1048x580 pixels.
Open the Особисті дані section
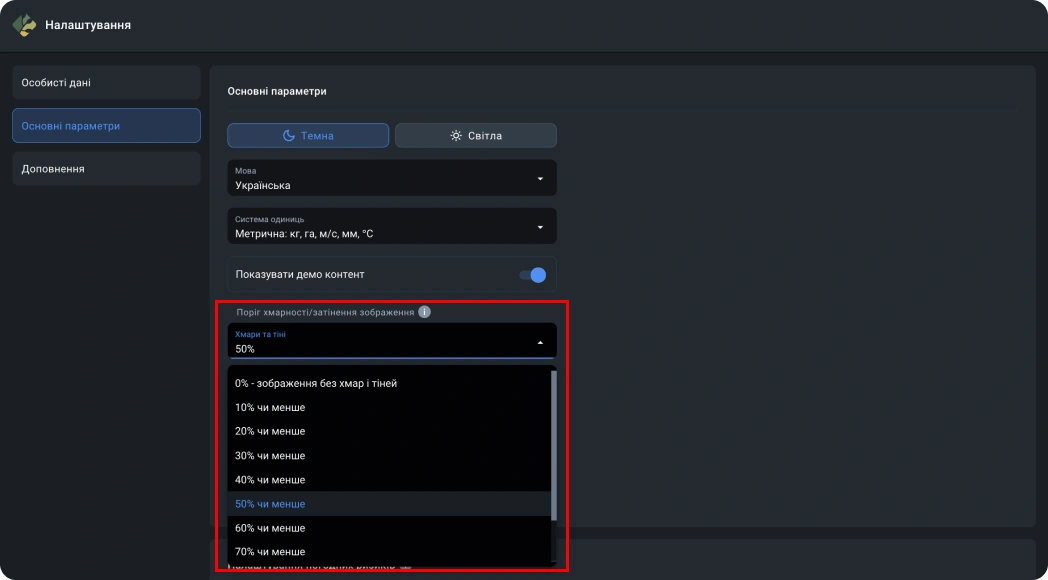(106, 83)
